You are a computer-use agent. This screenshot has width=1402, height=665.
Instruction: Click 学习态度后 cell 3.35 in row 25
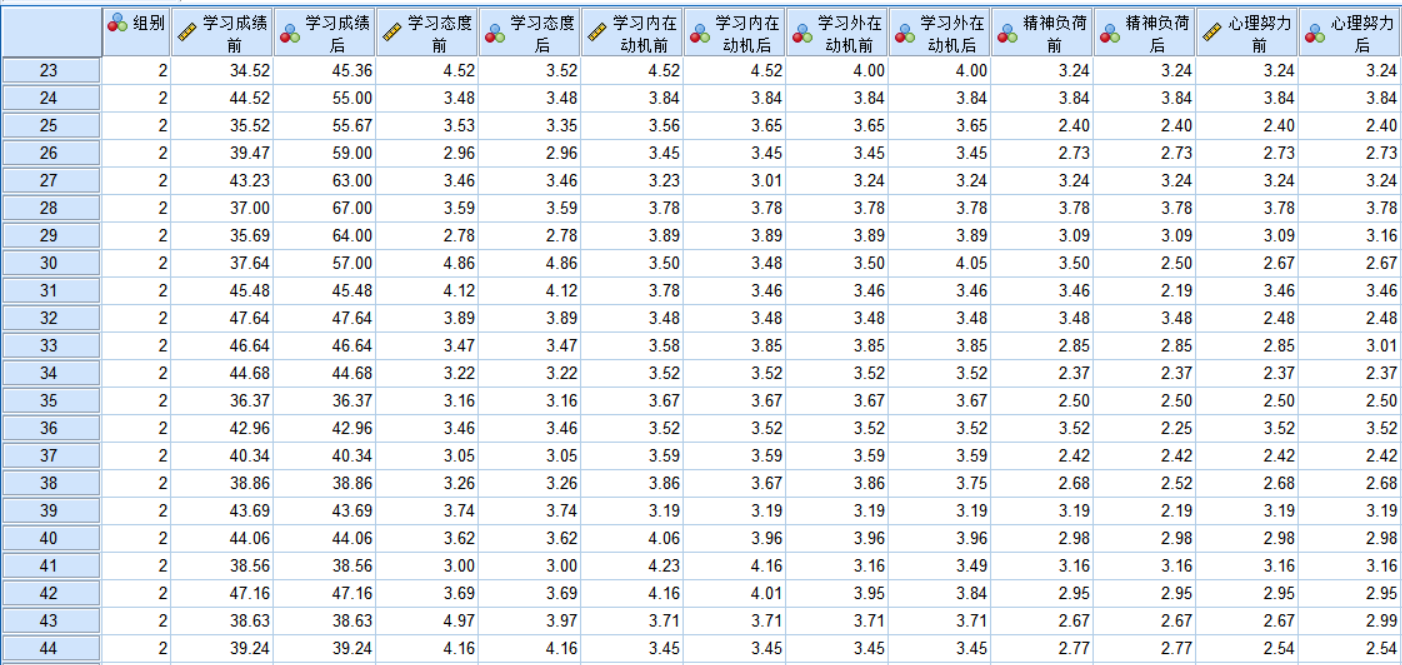530,126
